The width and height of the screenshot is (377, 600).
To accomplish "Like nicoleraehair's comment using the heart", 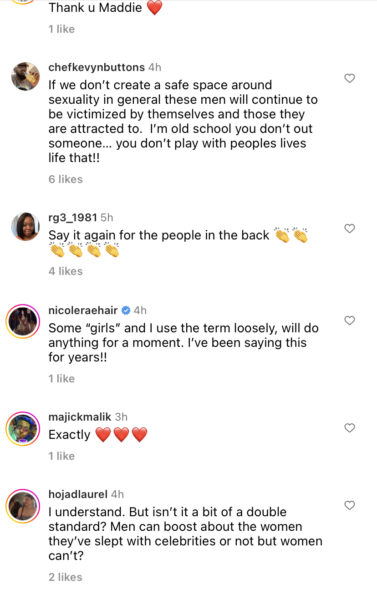I will (x=349, y=320).
